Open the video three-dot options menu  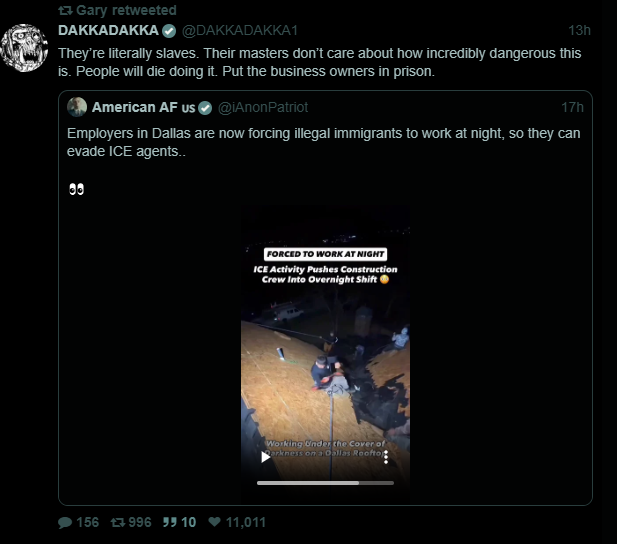386,457
